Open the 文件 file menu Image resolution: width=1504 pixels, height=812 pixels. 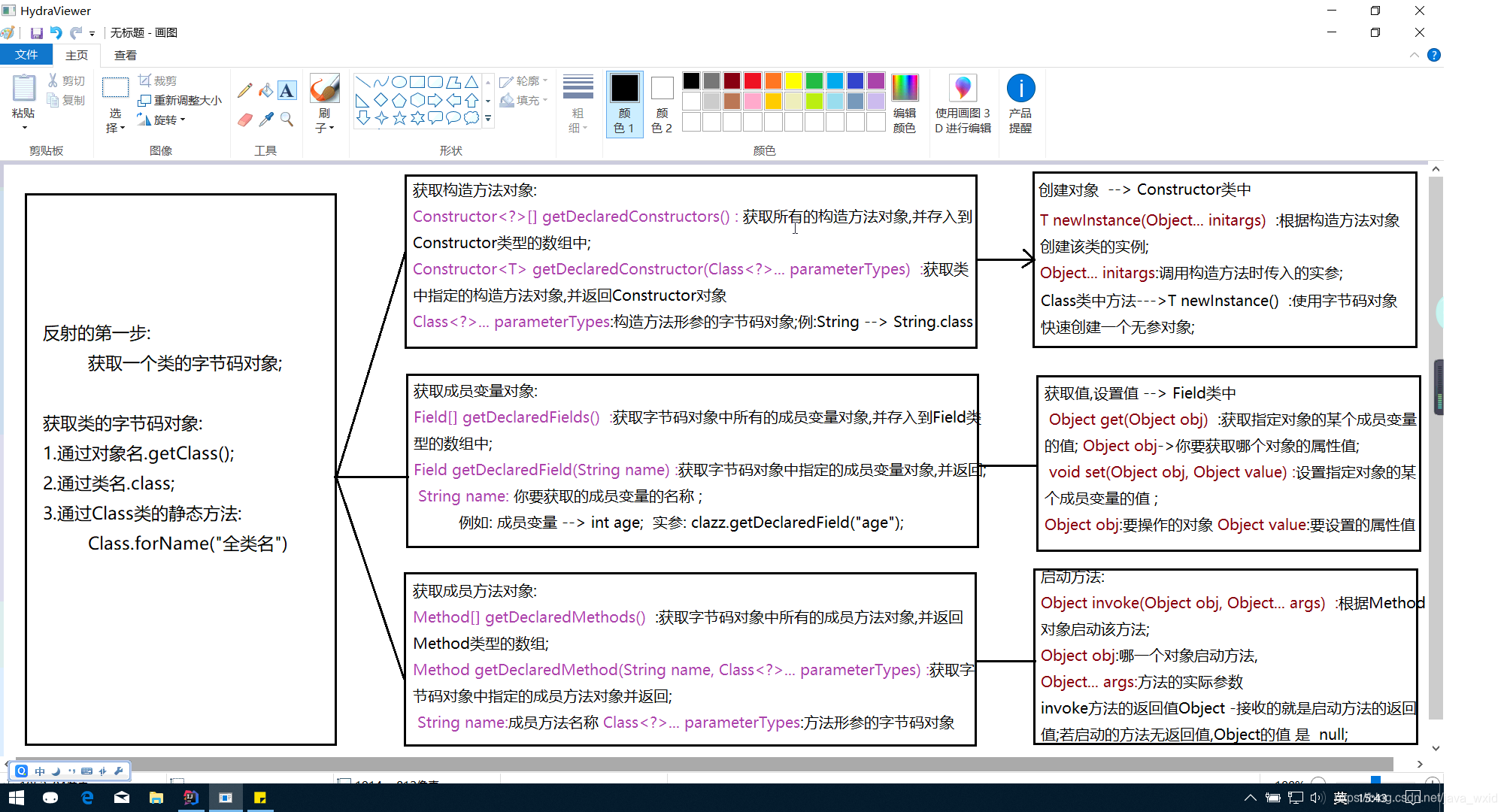pyautogui.click(x=26, y=55)
